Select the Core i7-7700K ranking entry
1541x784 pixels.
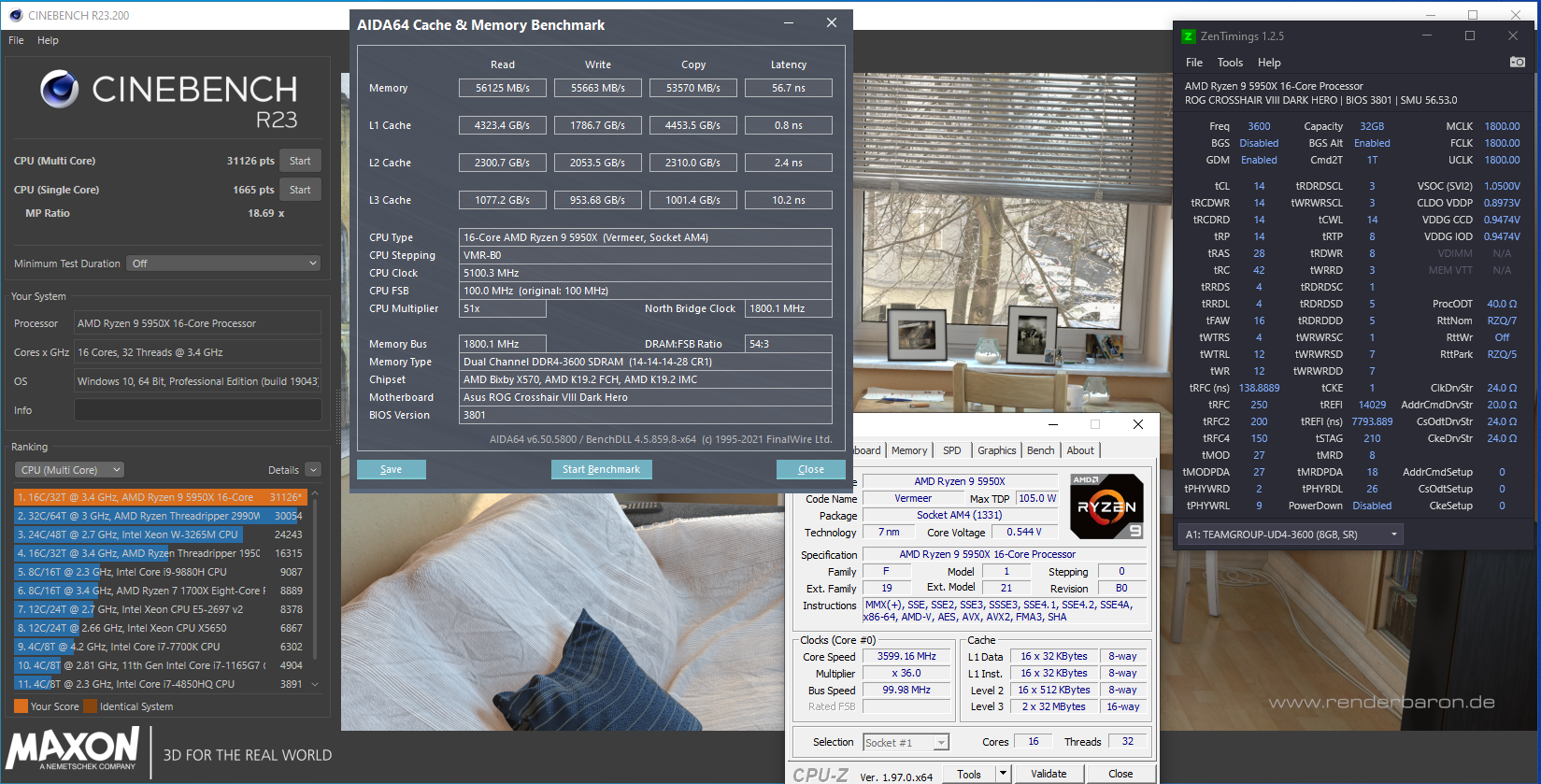(161, 647)
